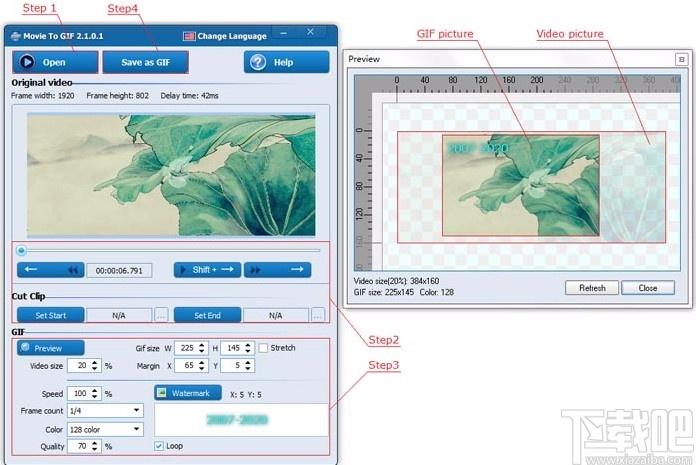696x465 pixels.
Task: Click the Margin Y field 5
Action: click(x=233, y=366)
